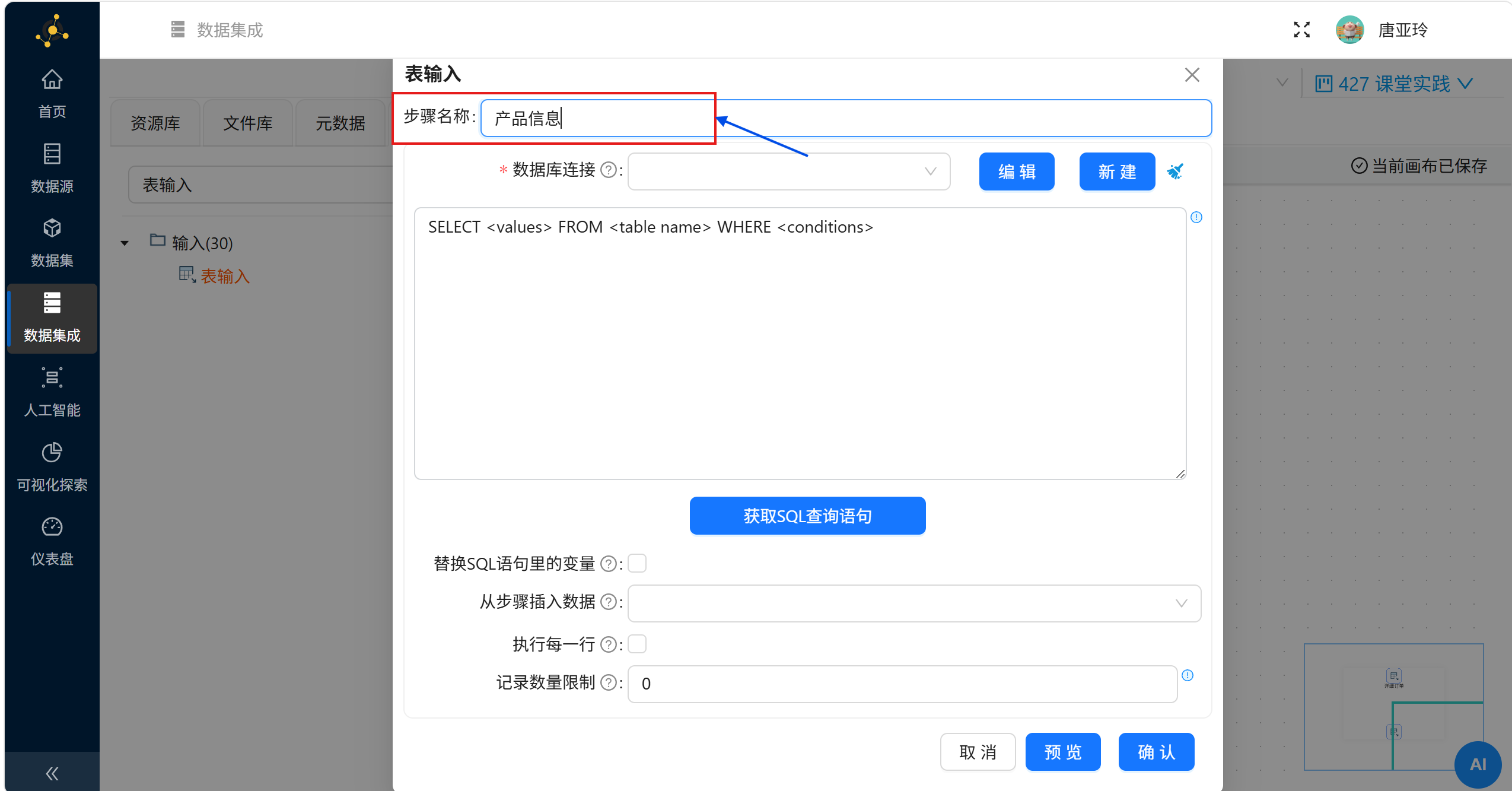Switch to the 文件库 tab
The width and height of the screenshot is (1512, 791).
[x=247, y=123]
